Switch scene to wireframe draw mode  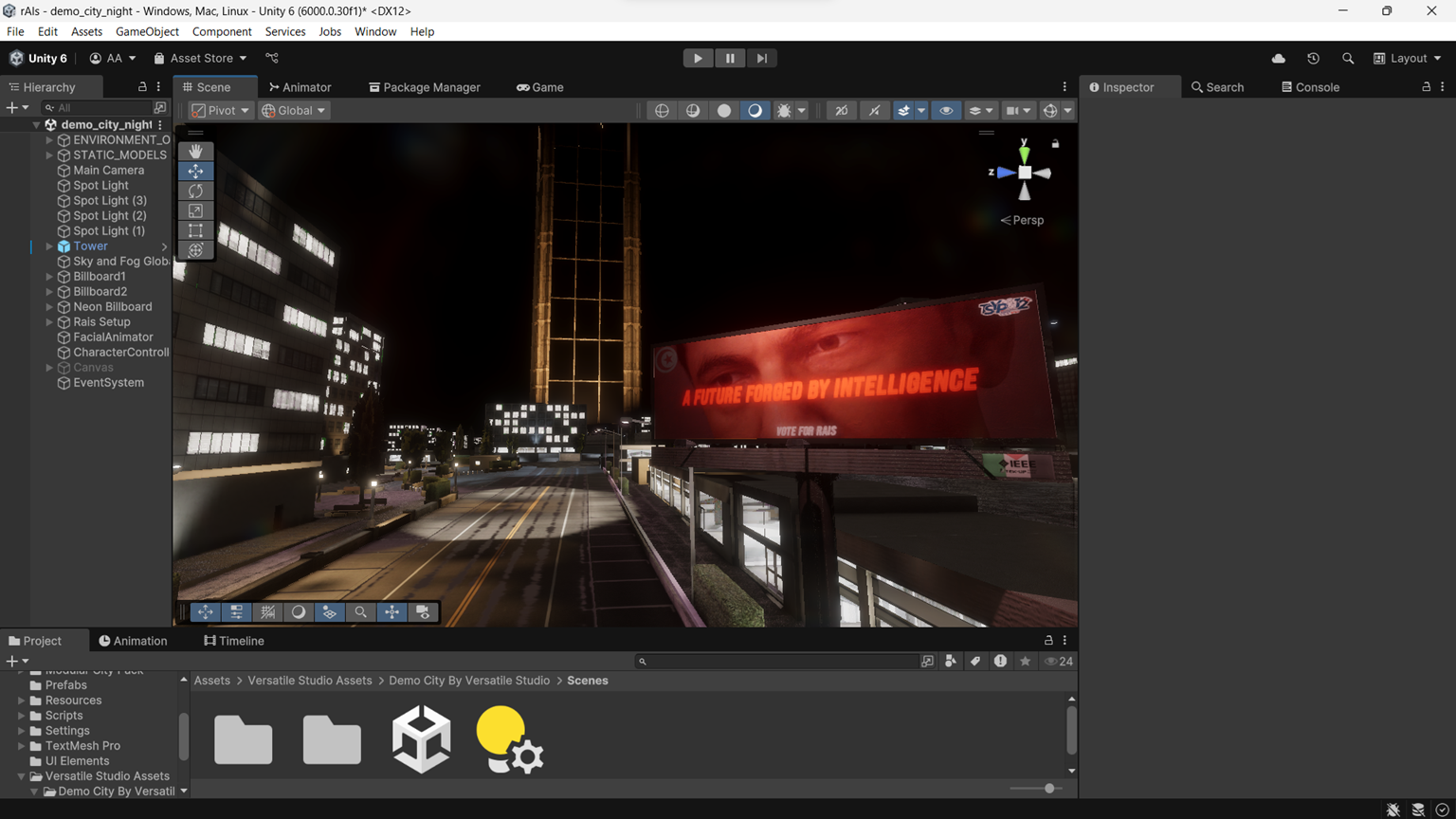[x=662, y=111]
